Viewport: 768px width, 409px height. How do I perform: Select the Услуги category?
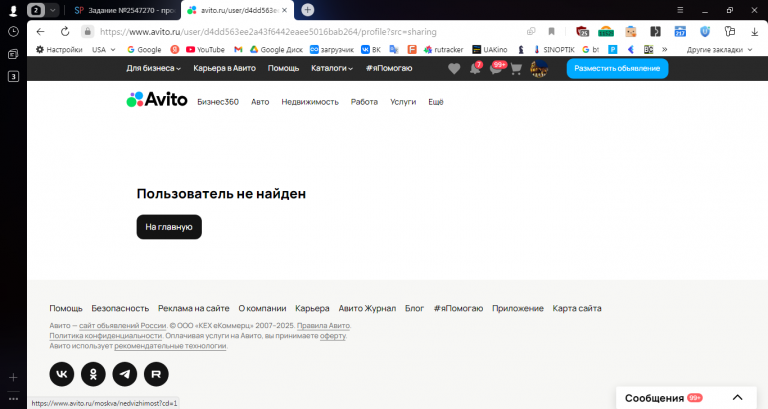coord(403,102)
